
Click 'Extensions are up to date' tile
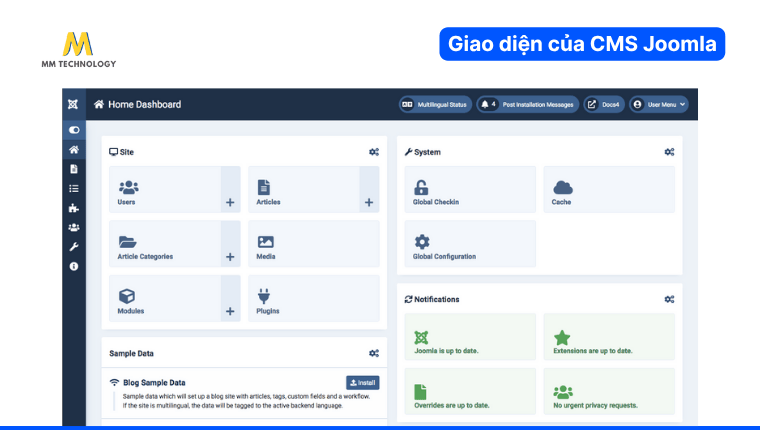click(609, 337)
